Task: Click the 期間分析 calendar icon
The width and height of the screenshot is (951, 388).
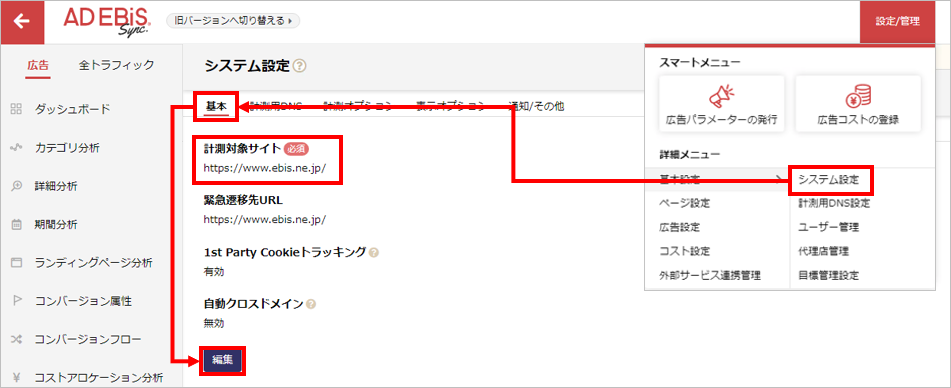Action: 16,225
